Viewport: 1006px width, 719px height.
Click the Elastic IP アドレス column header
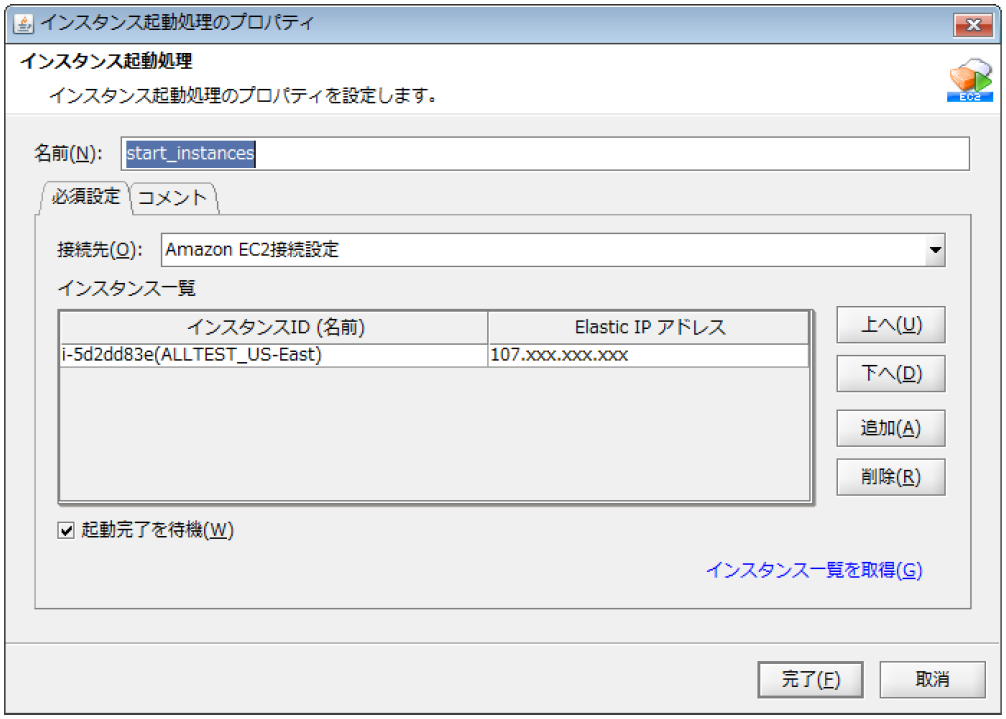point(649,327)
